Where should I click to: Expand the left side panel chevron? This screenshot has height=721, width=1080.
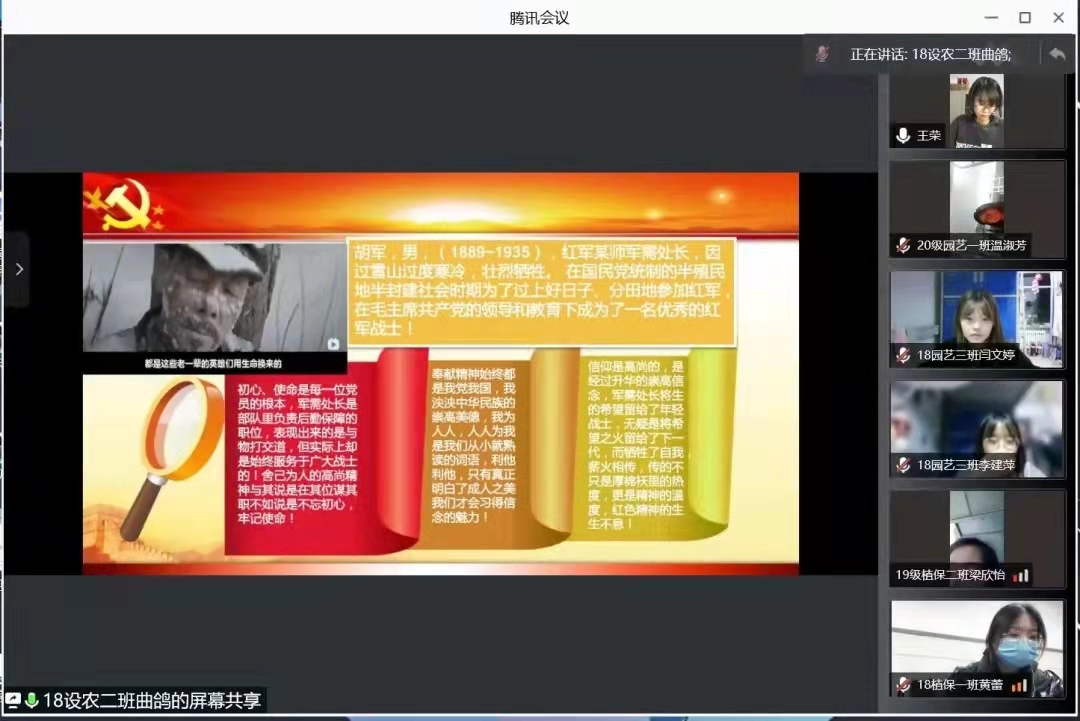(18, 269)
